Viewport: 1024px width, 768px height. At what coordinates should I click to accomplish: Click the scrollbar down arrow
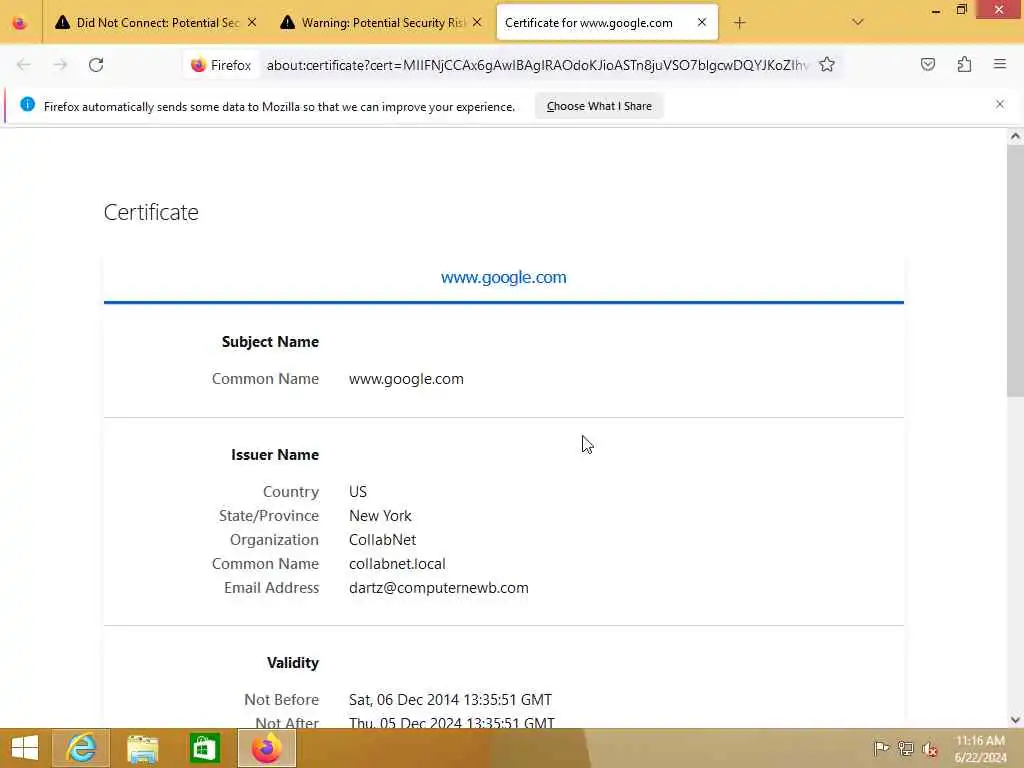coord(1015,720)
